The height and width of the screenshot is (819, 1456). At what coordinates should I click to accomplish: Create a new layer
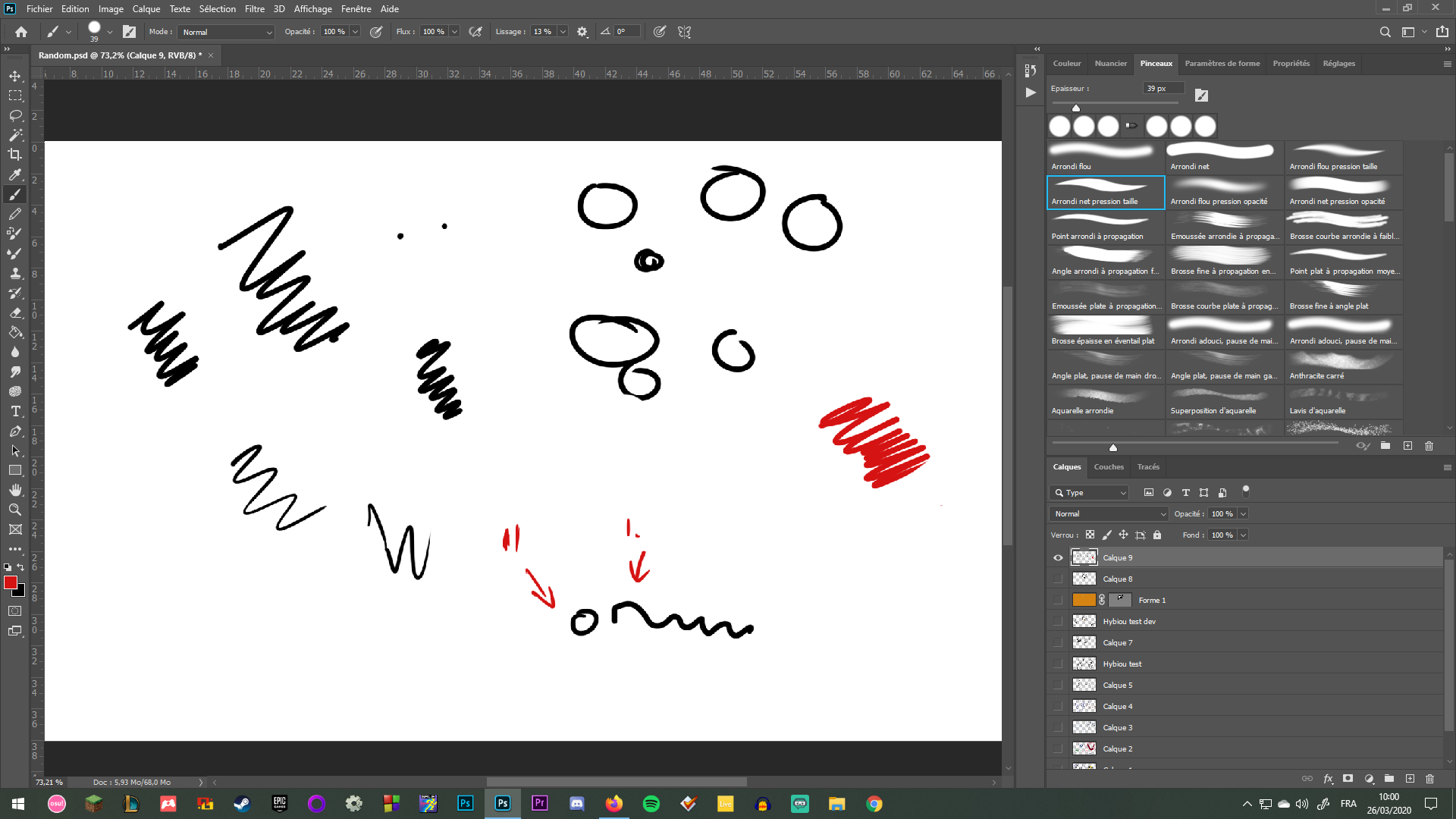click(x=1410, y=779)
